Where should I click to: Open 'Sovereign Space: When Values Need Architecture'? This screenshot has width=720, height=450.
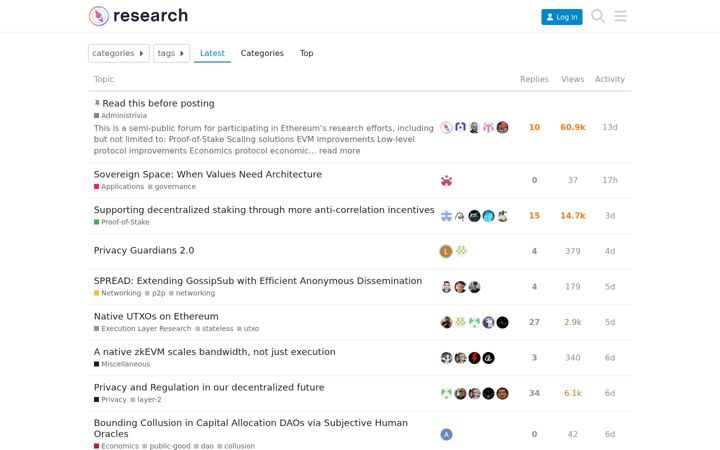[x=208, y=174]
